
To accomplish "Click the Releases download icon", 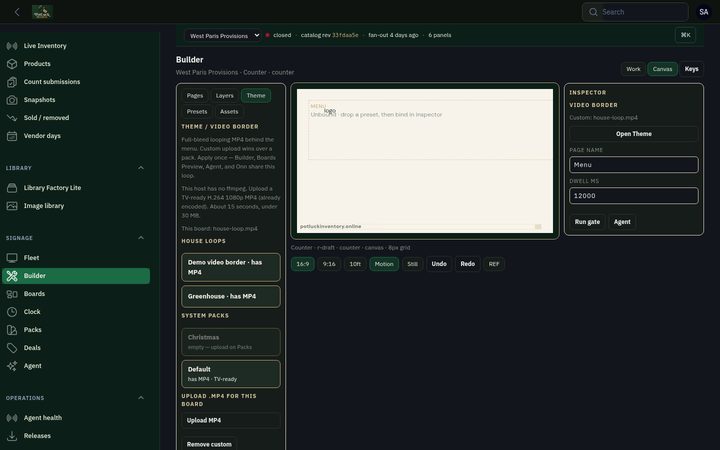I will 12,436.
